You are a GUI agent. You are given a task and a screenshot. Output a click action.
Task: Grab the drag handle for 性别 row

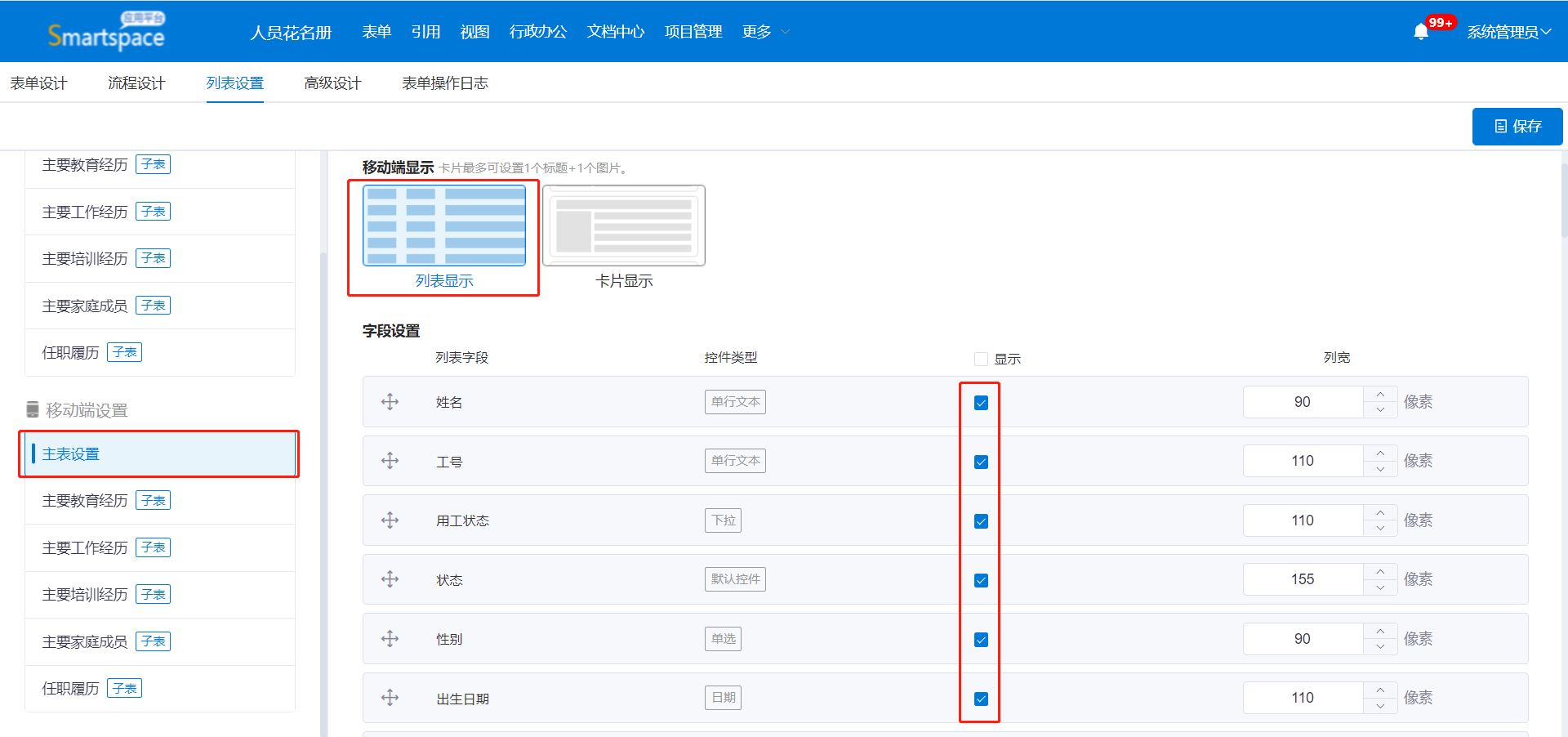coord(390,639)
